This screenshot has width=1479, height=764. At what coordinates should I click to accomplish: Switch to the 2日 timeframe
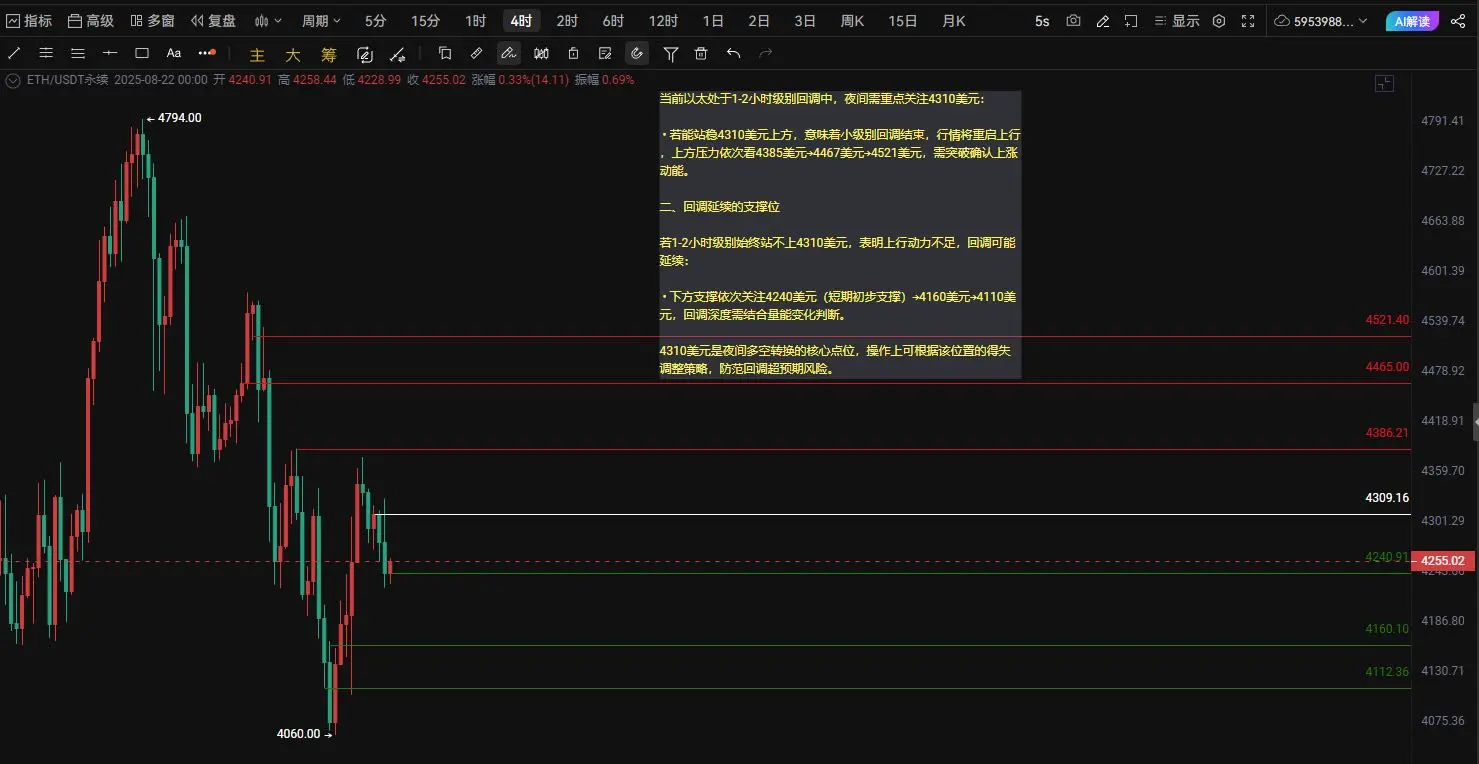point(759,20)
